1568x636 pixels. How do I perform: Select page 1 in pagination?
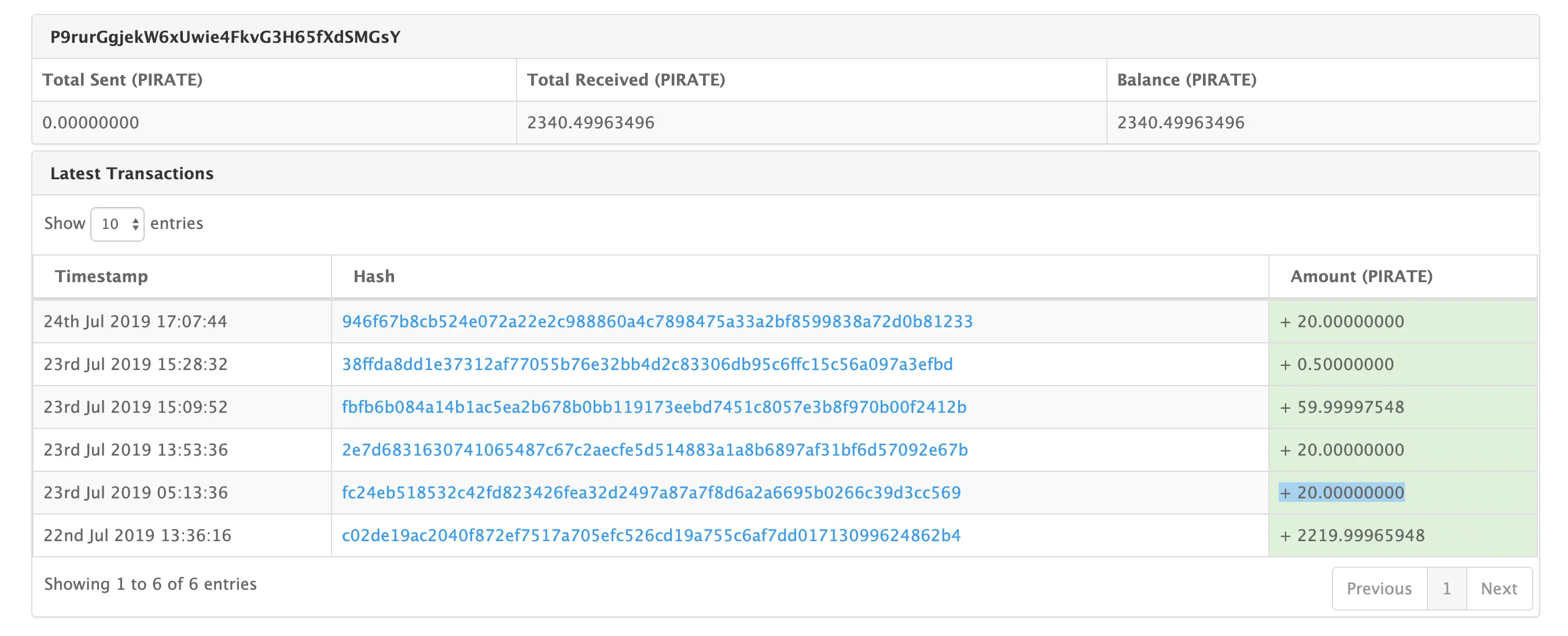tap(1446, 589)
